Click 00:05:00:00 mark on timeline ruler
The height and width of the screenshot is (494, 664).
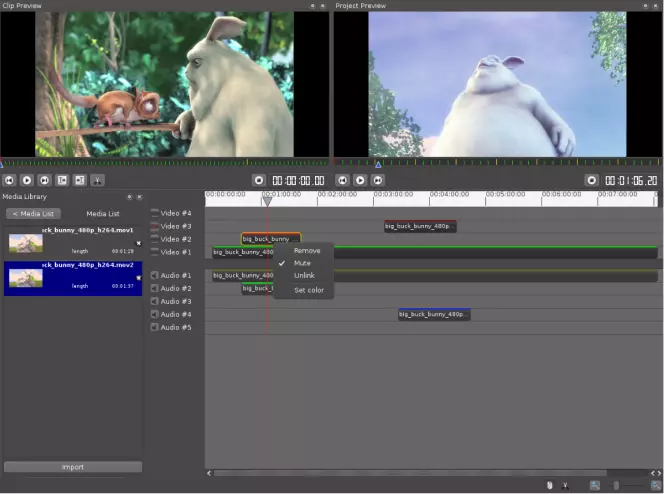pos(505,194)
